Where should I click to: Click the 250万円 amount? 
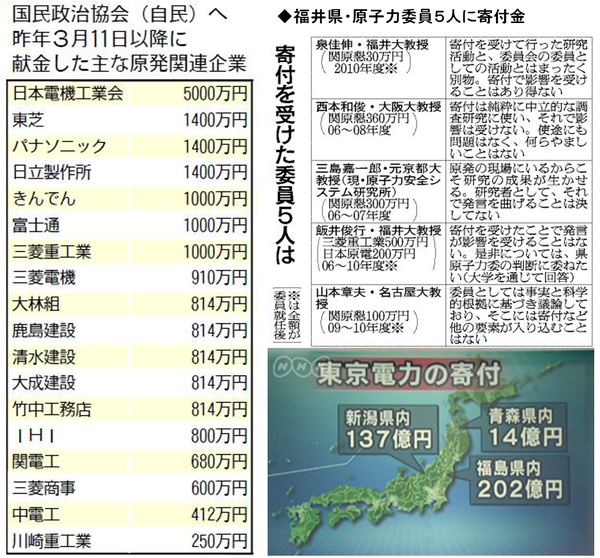219,541
